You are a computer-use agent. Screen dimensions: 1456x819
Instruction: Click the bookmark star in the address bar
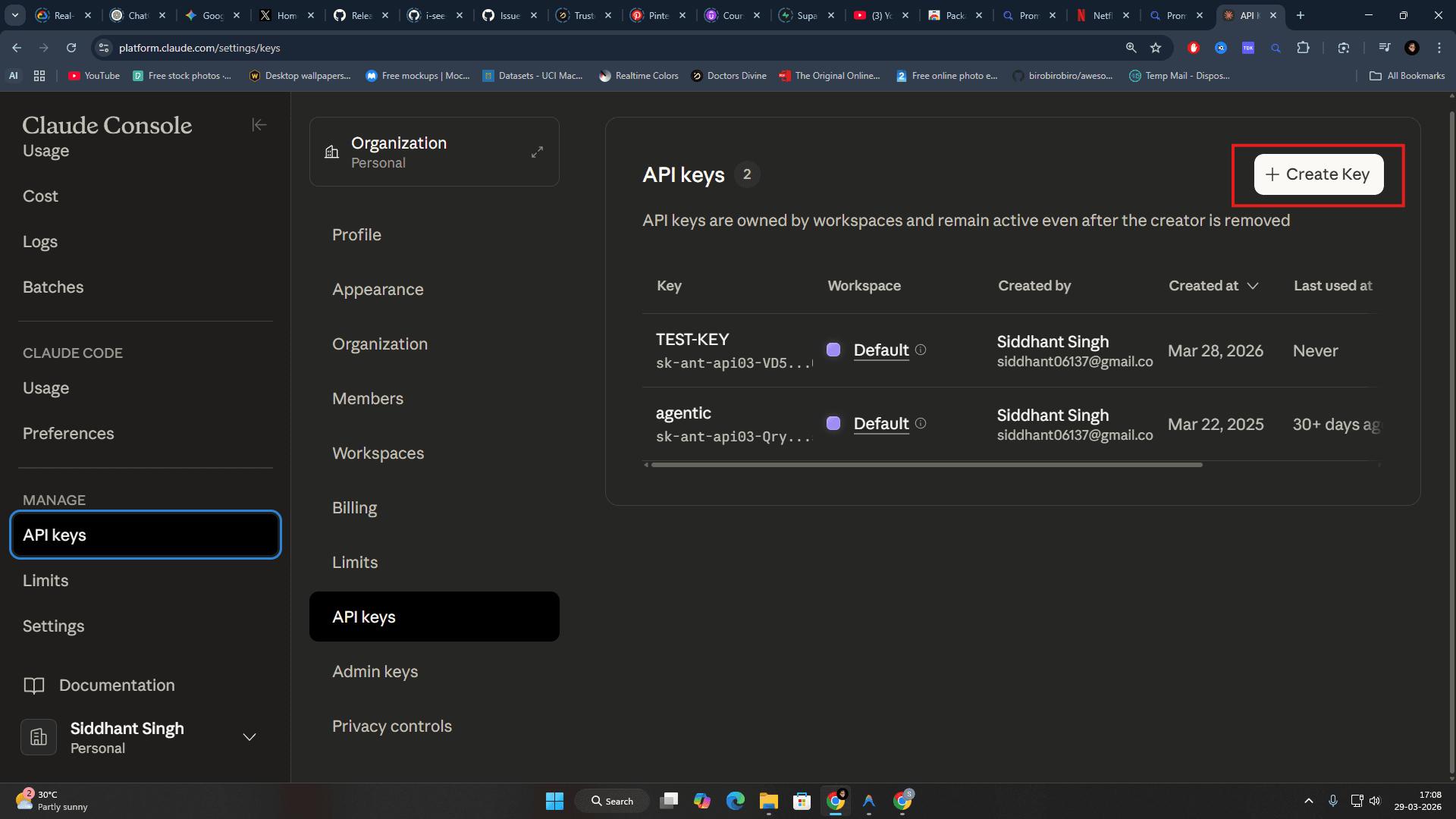pyautogui.click(x=1156, y=48)
